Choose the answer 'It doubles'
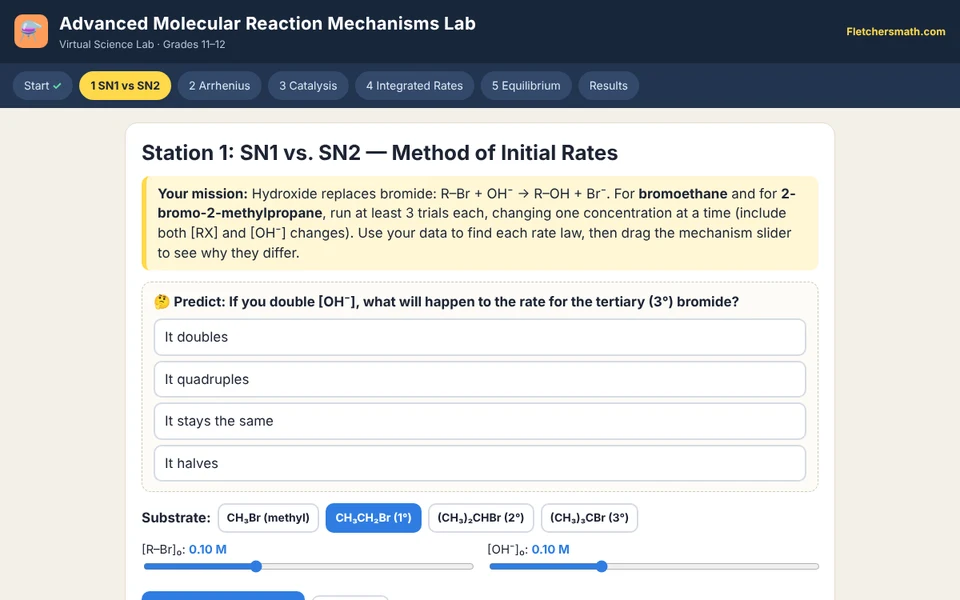This screenshot has width=960, height=600. point(479,337)
